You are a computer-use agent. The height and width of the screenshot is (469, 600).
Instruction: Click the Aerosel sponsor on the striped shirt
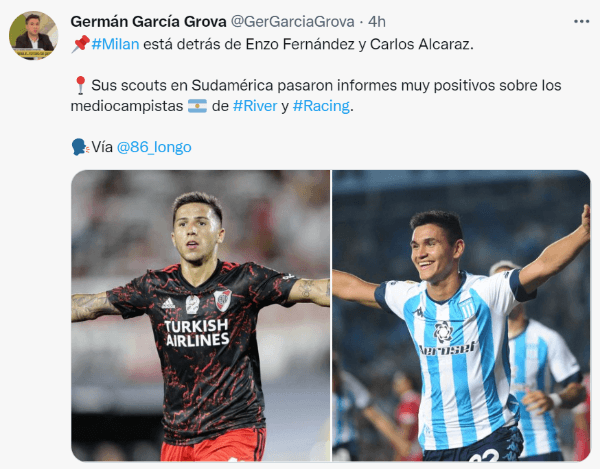[447, 348]
